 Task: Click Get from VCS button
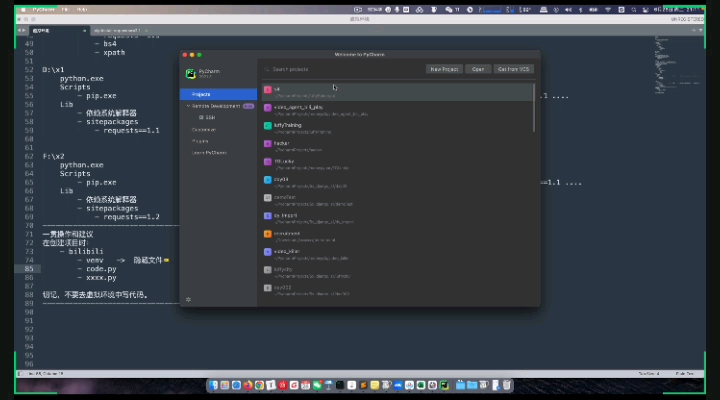click(x=513, y=69)
